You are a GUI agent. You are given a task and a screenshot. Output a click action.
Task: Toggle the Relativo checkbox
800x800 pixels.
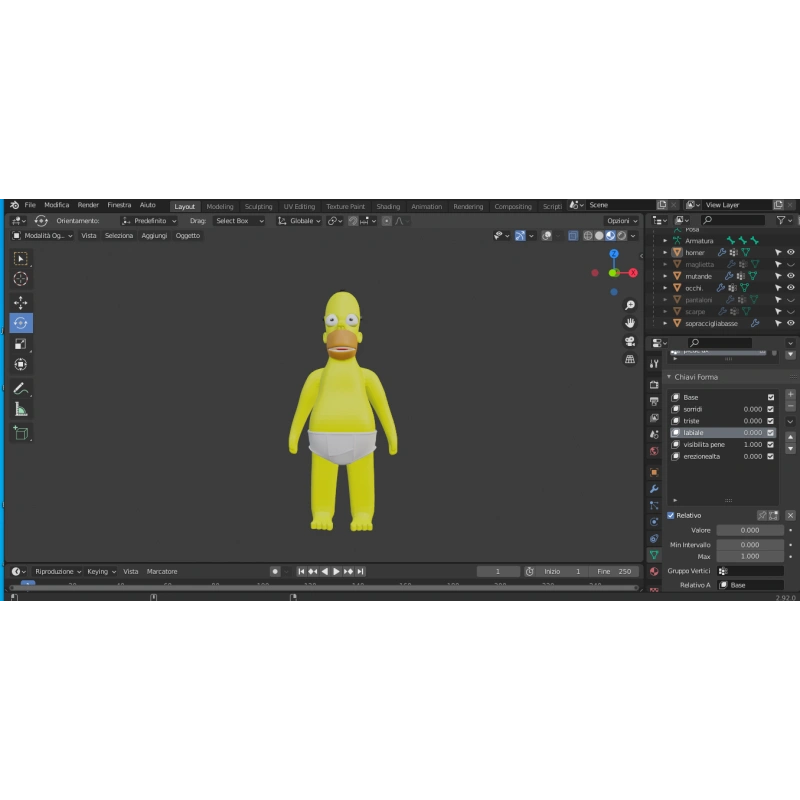pyautogui.click(x=671, y=515)
